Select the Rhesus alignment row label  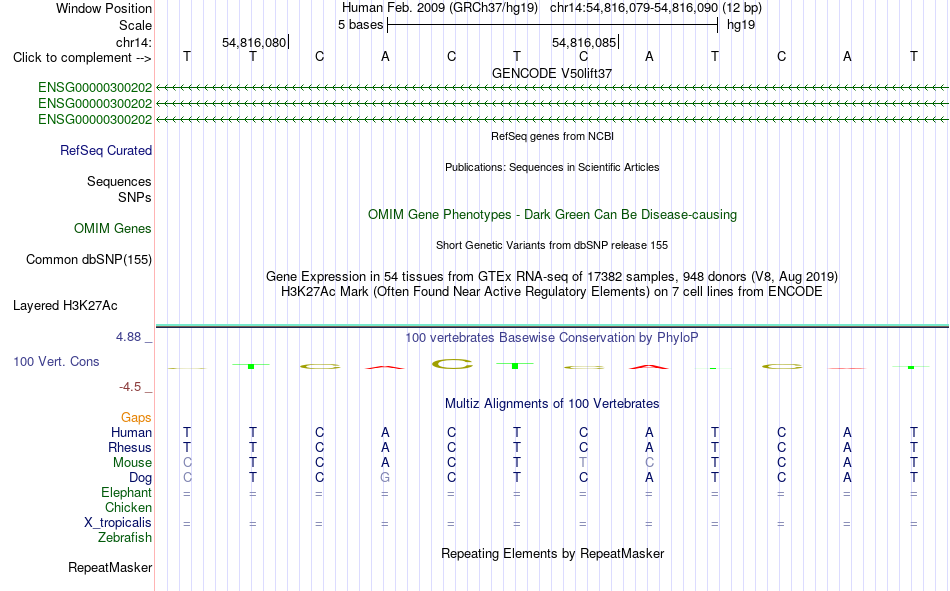pyautogui.click(x=130, y=447)
